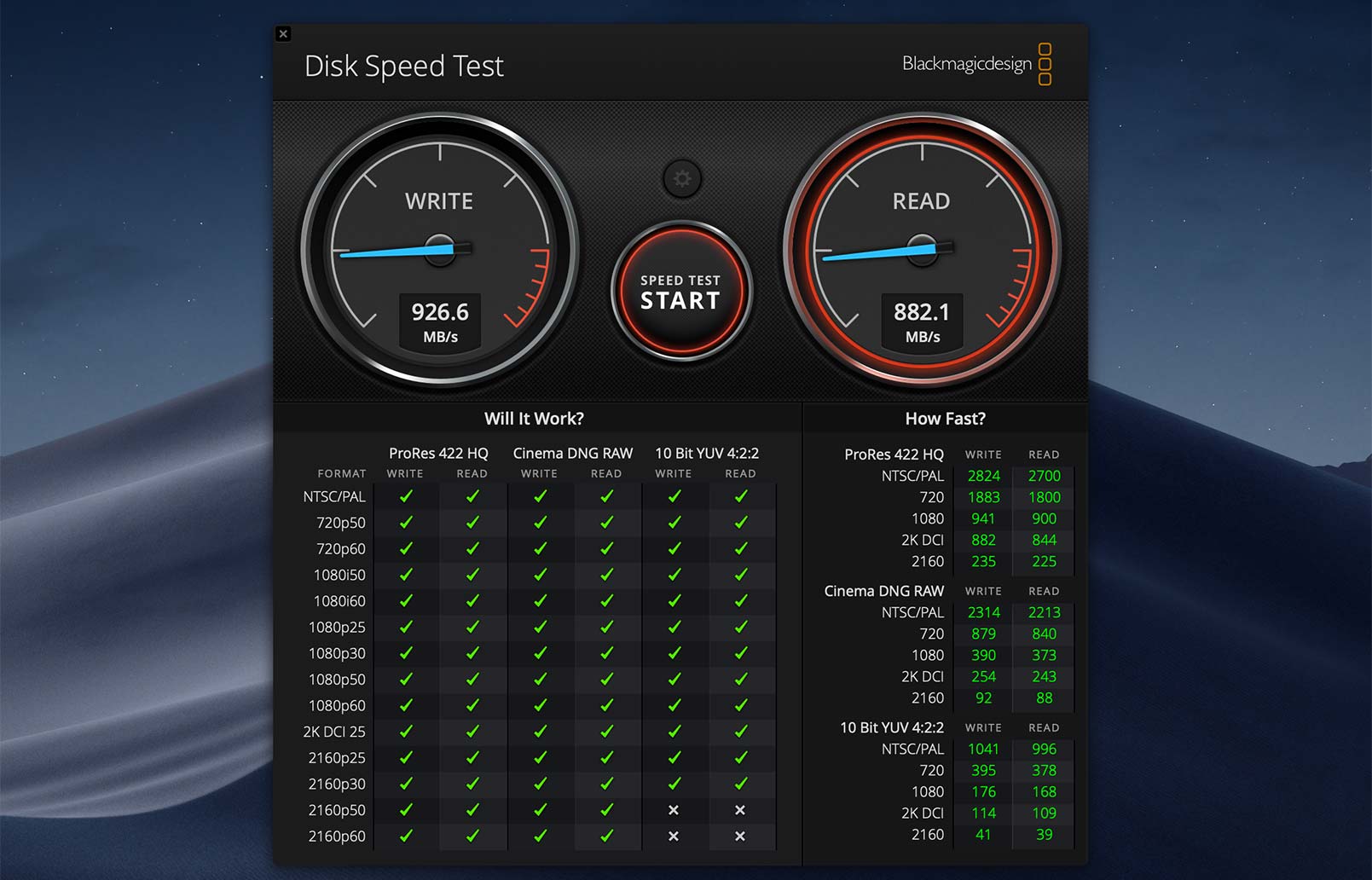Click 720p50 Cinema DNG RAW write checkmark

tap(540, 523)
